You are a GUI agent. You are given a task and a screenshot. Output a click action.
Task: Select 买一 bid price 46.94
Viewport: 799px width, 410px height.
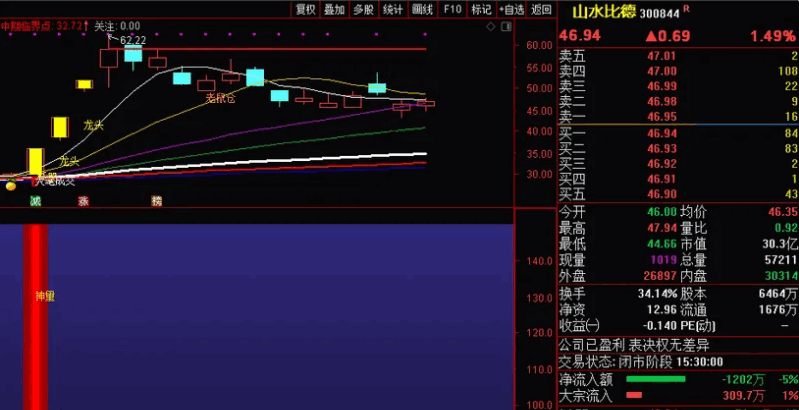tap(662, 133)
